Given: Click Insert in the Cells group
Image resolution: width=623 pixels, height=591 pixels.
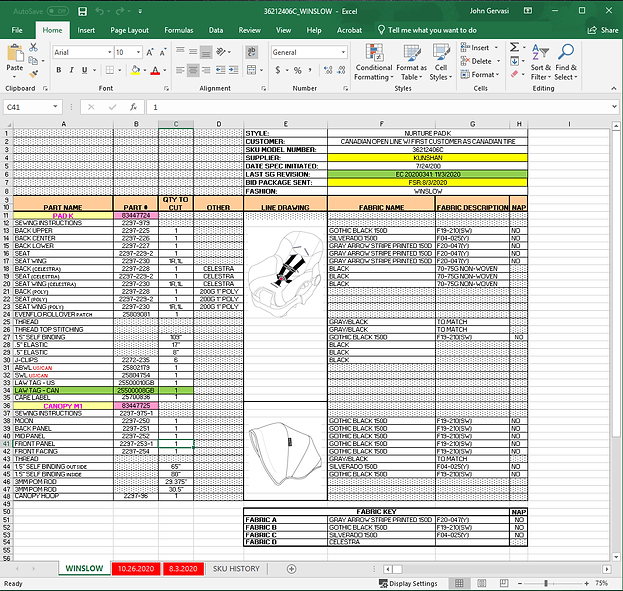Looking at the screenshot, I should 479,48.
